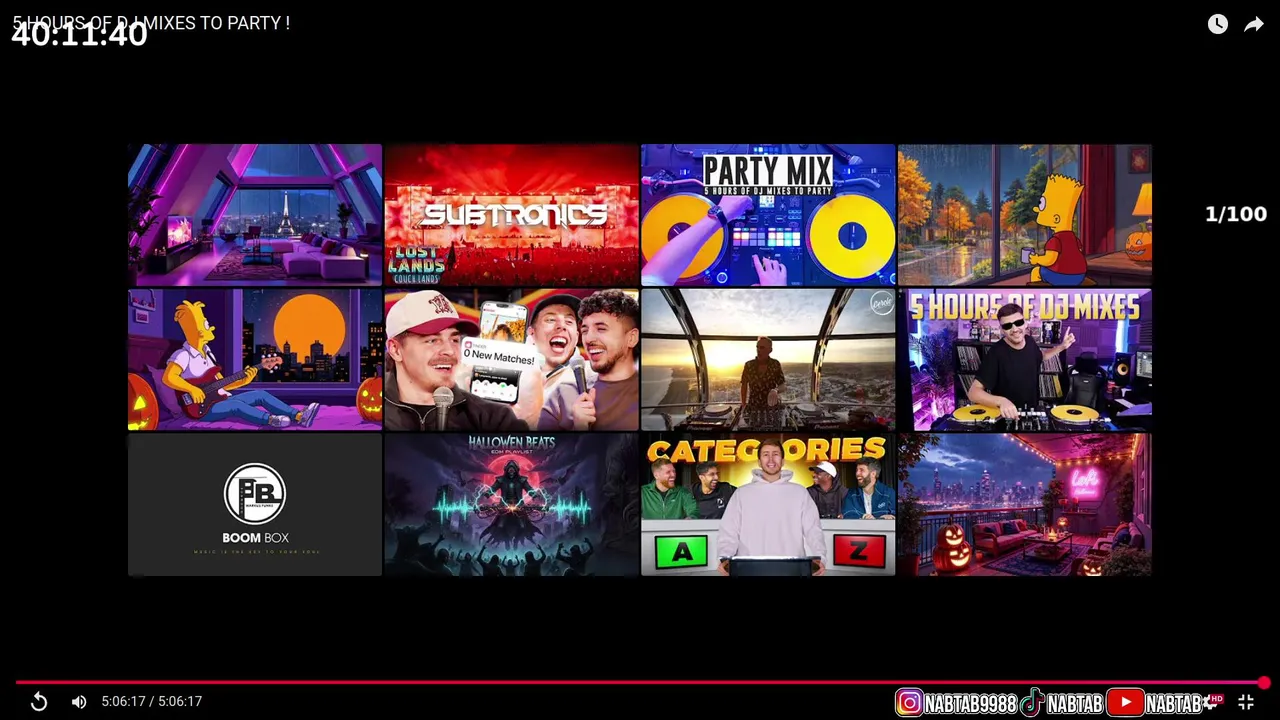Open the Simpson playing guitar thumbnail
This screenshot has height=720, width=1280.
(x=255, y=360)
